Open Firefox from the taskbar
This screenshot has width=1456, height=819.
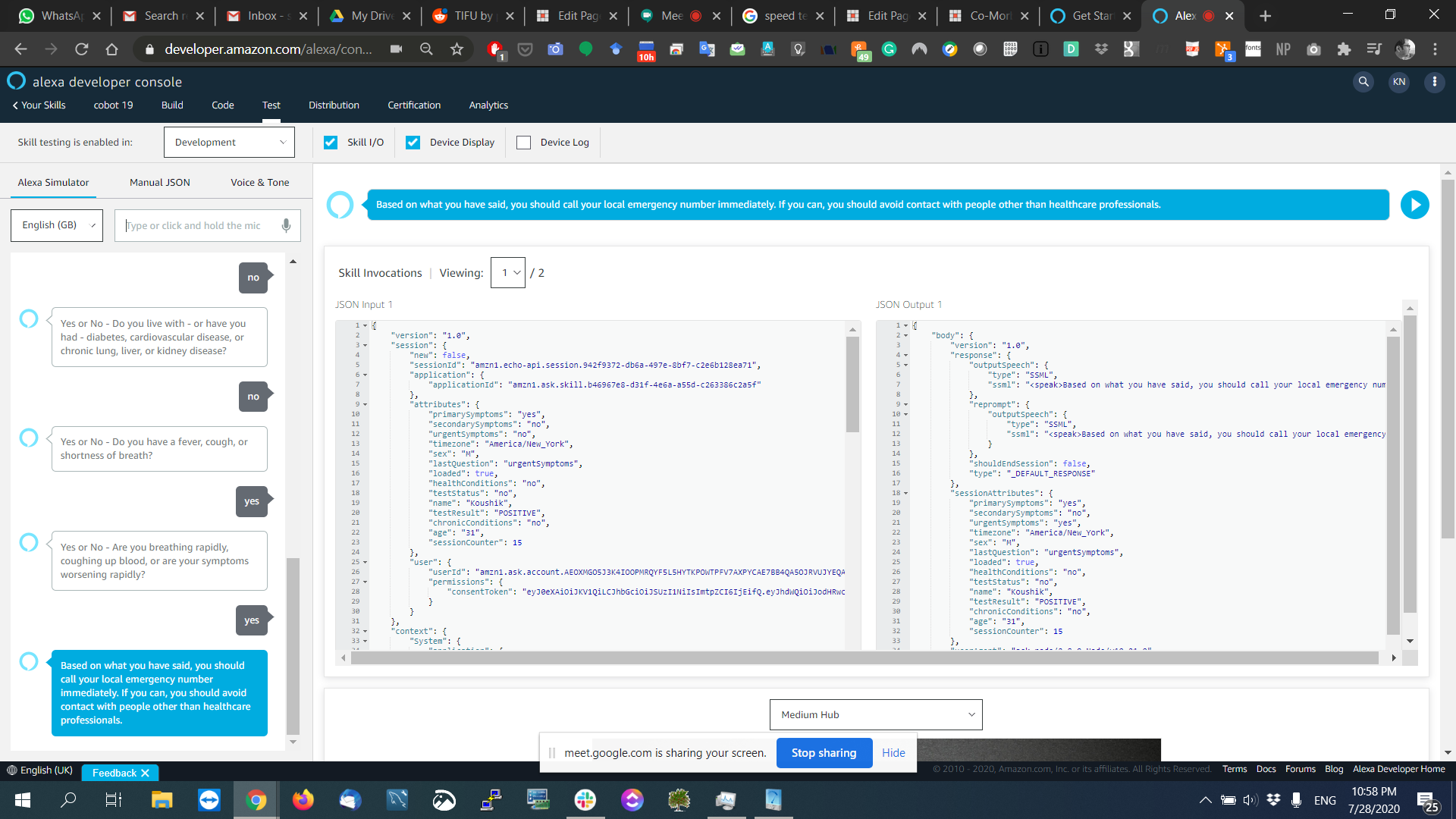point(303,799)
